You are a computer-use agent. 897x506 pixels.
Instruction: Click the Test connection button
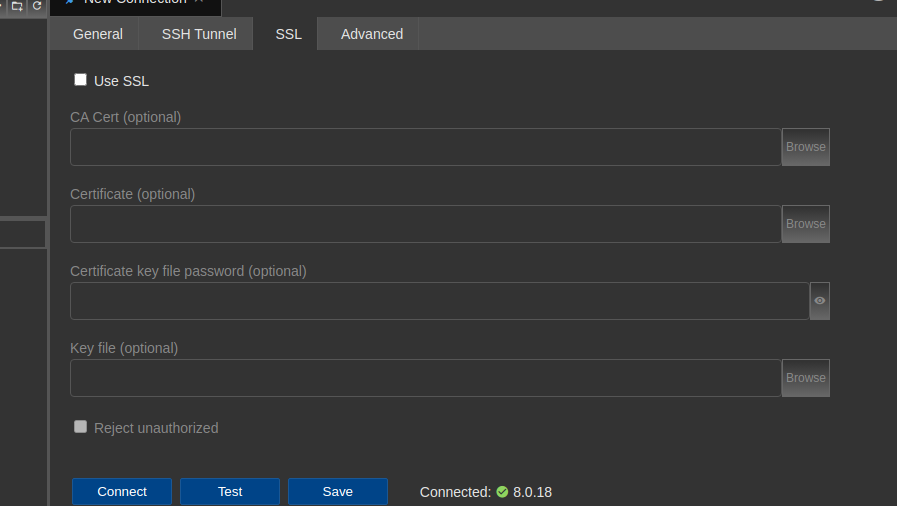tap(230, 492)
